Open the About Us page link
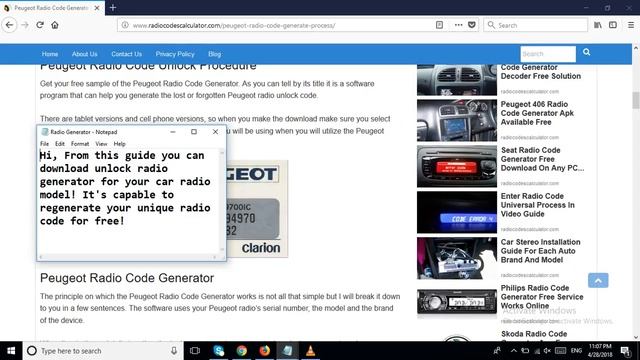Screen dimensions: 640x360 click(x=84, y=54)
